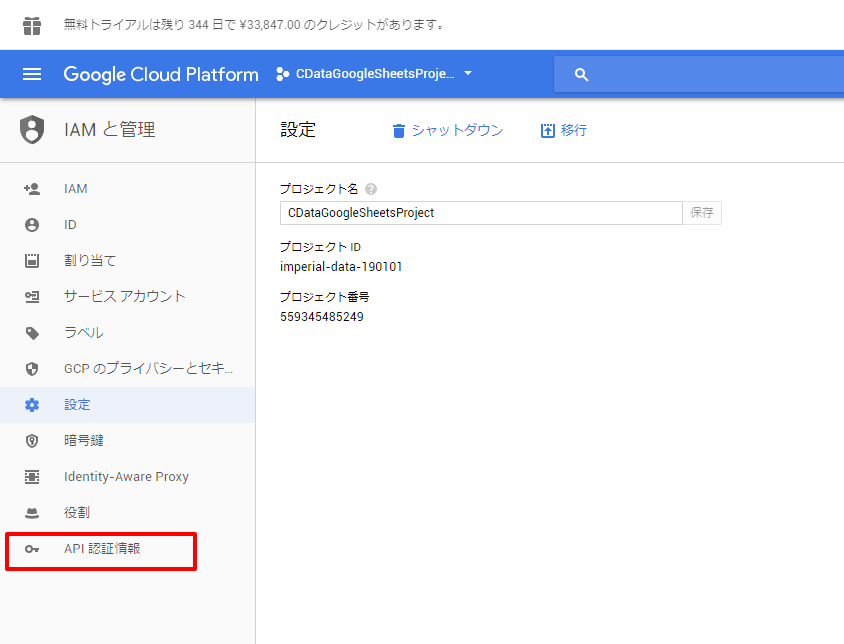Click the プロジェクト番号 label
Viewport: 844px width, 644px height.
tap(325, 297)
